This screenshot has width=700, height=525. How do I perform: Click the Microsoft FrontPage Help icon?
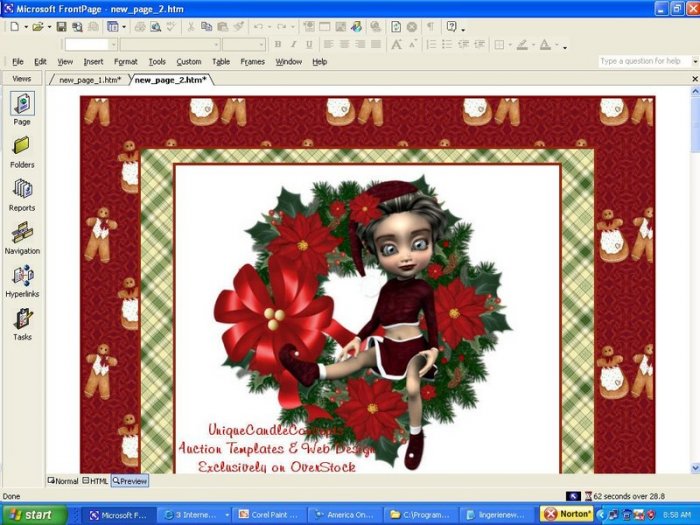point(451,27)
